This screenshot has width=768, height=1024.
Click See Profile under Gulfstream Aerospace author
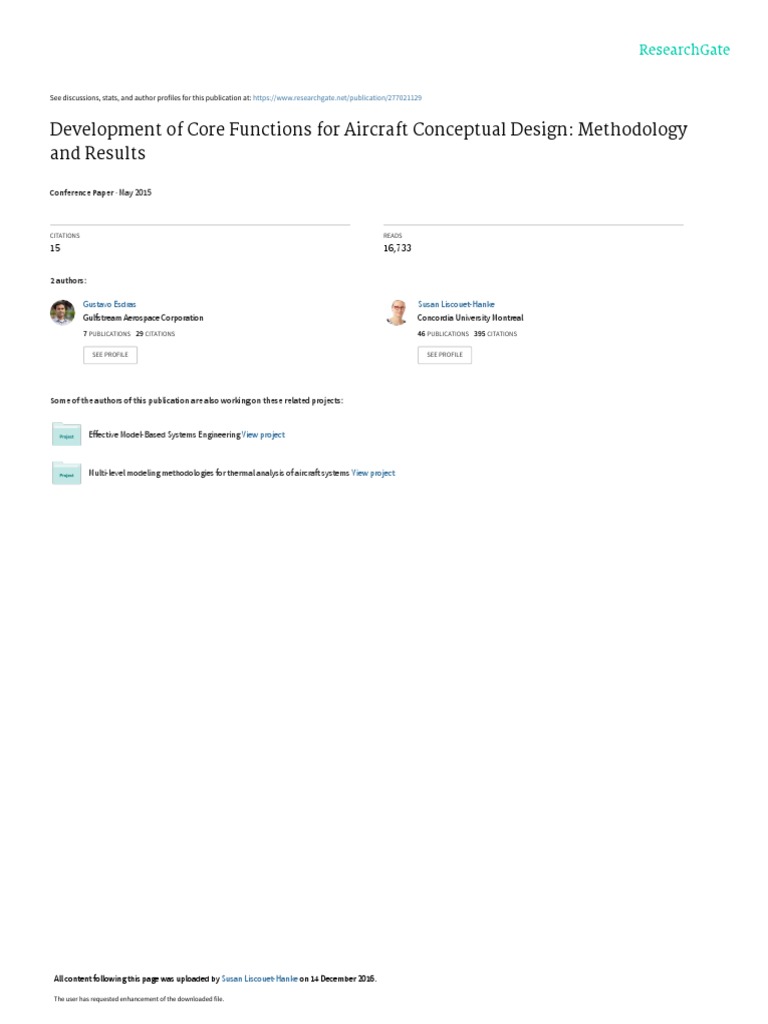point(110,355)
